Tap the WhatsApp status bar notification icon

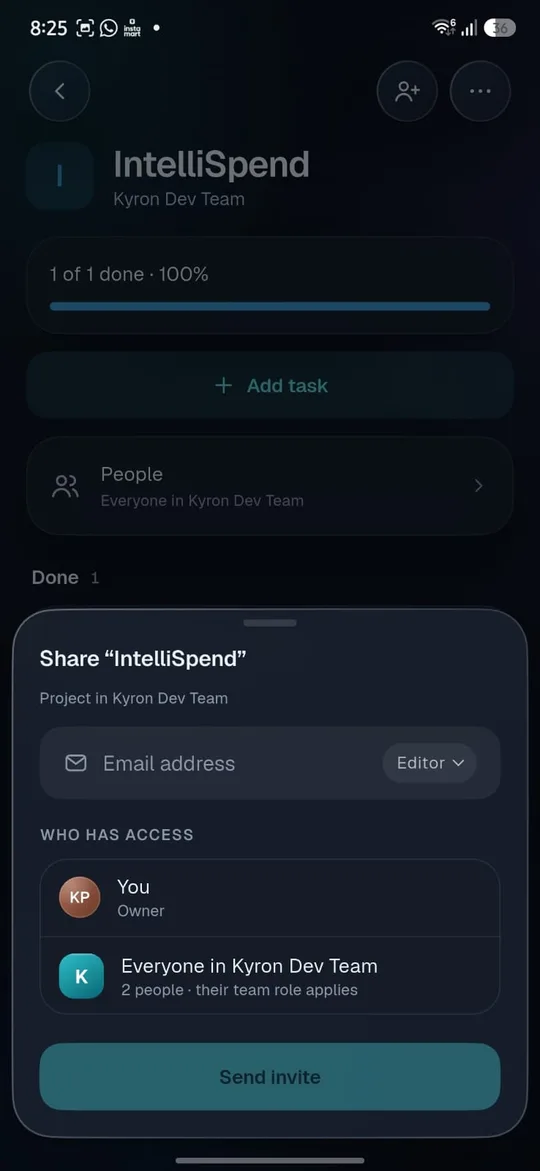click(x=109, y=28)
